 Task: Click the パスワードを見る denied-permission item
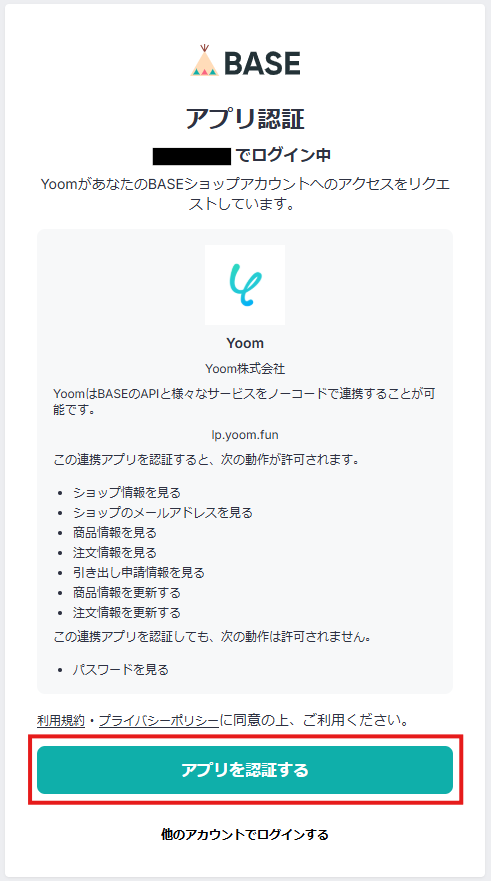point(121,670)
